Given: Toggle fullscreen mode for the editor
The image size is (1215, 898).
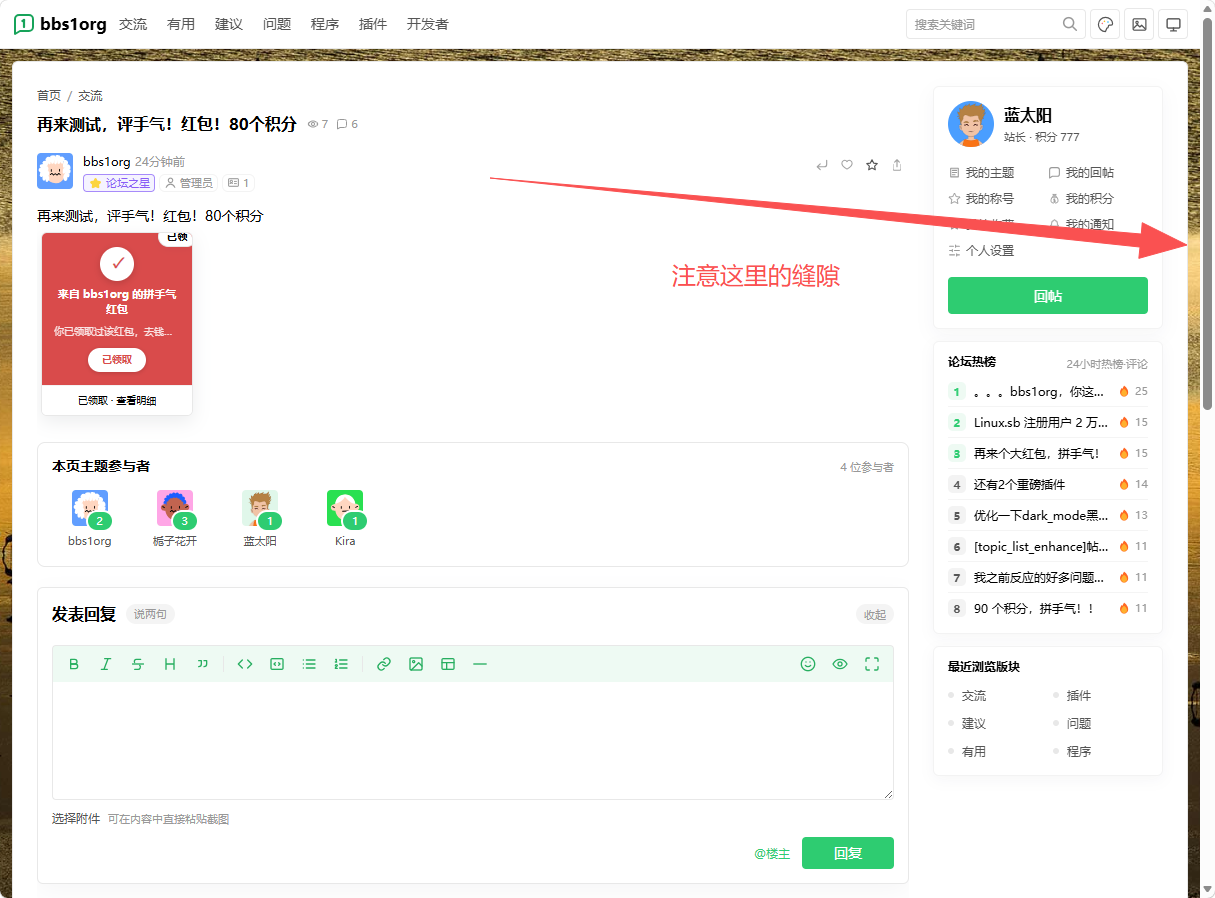Looking at the screenshot, I should (872, 664).
